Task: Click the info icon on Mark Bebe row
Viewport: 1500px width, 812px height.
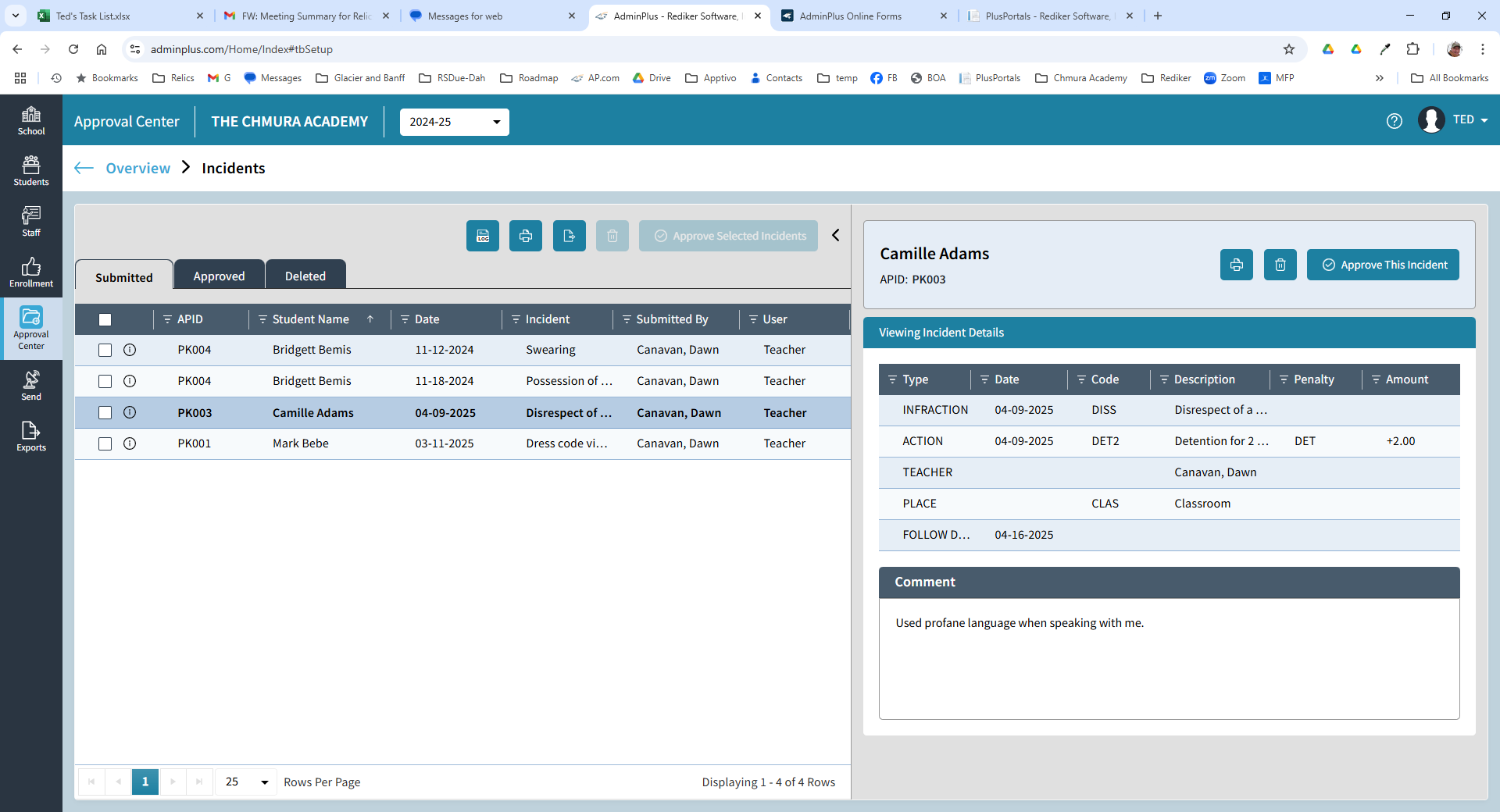Action: click(x=130, y=443)
